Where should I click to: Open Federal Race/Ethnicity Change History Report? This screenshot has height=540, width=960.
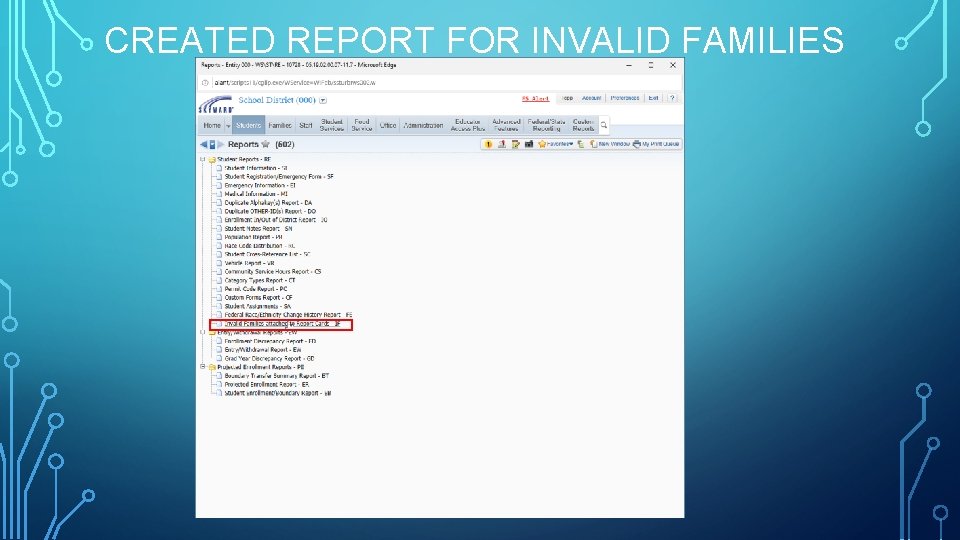[x=288, y=315]
